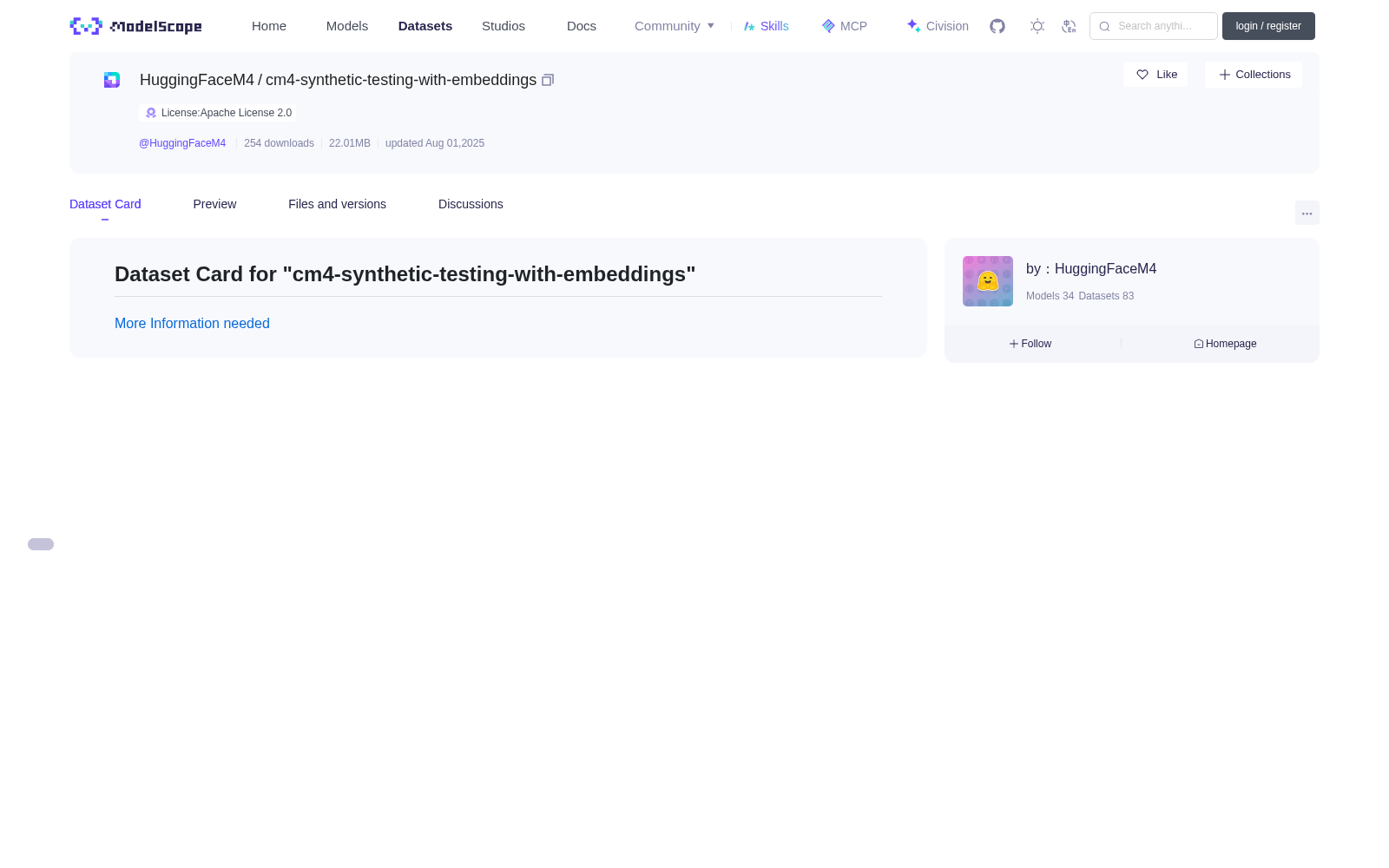Toggle the light/dark theme sun icon
1389x868 pixels.
tap(1037, 26)
